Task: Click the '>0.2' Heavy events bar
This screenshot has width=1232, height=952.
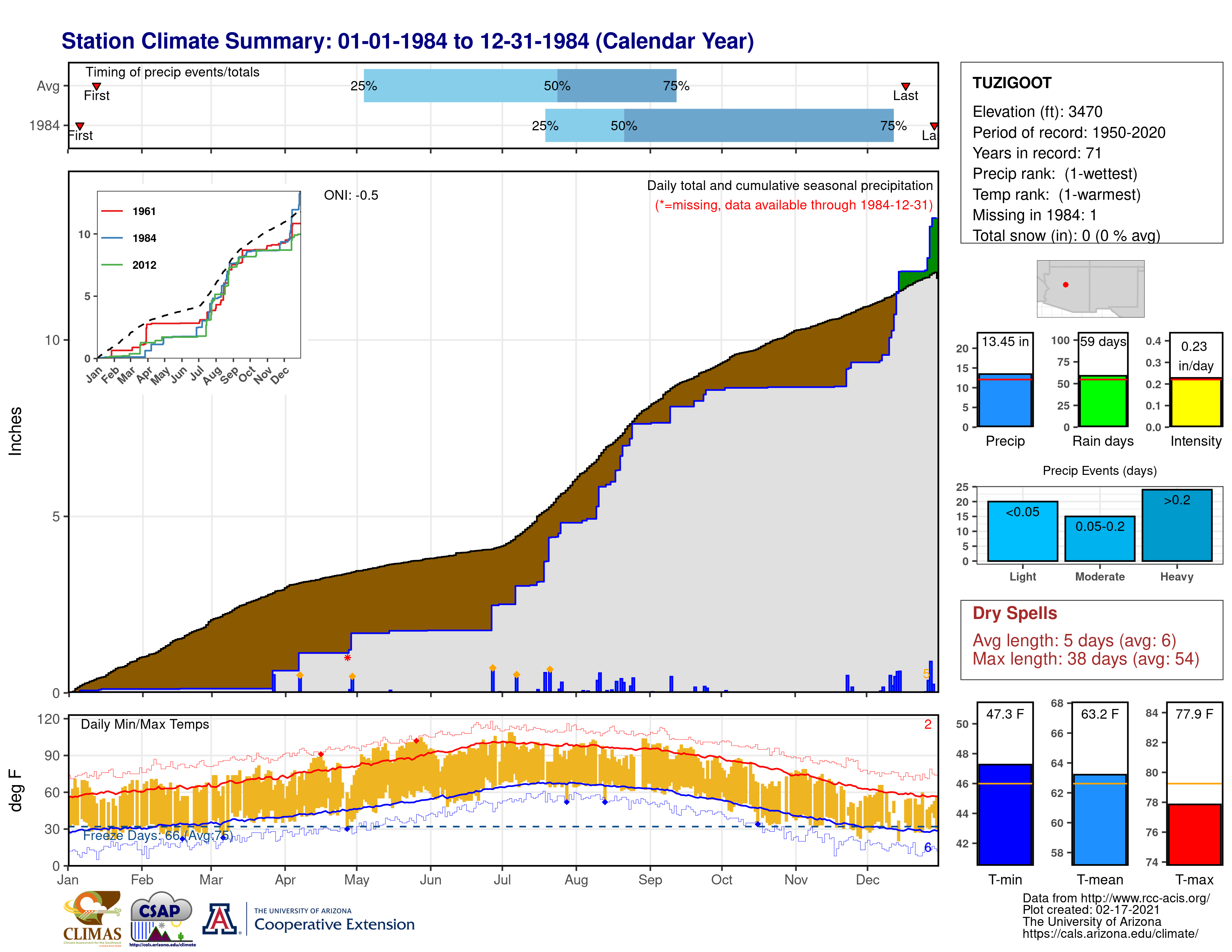Action: tap(1177, 525)
